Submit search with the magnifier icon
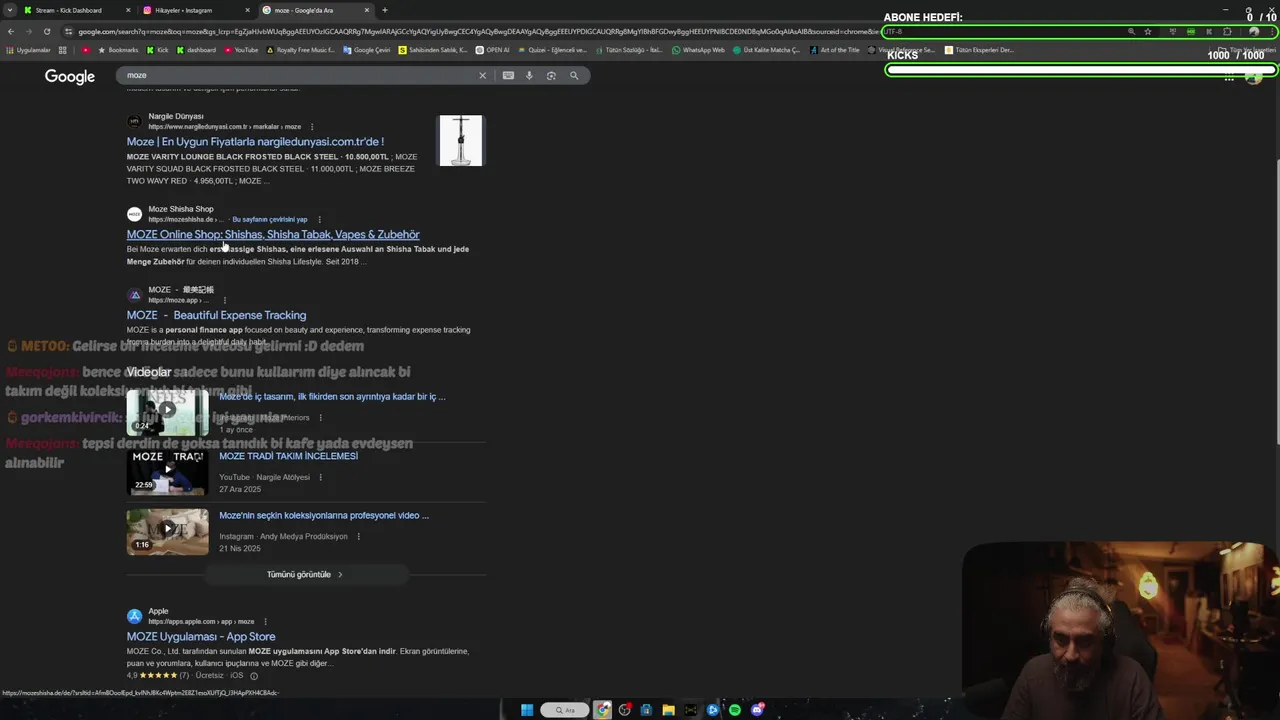1280x720 pixels. tap(574, 75)
